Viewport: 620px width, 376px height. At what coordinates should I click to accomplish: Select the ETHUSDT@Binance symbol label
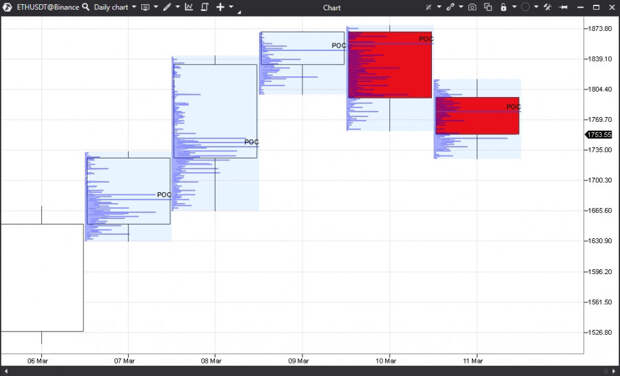[48, 7]
